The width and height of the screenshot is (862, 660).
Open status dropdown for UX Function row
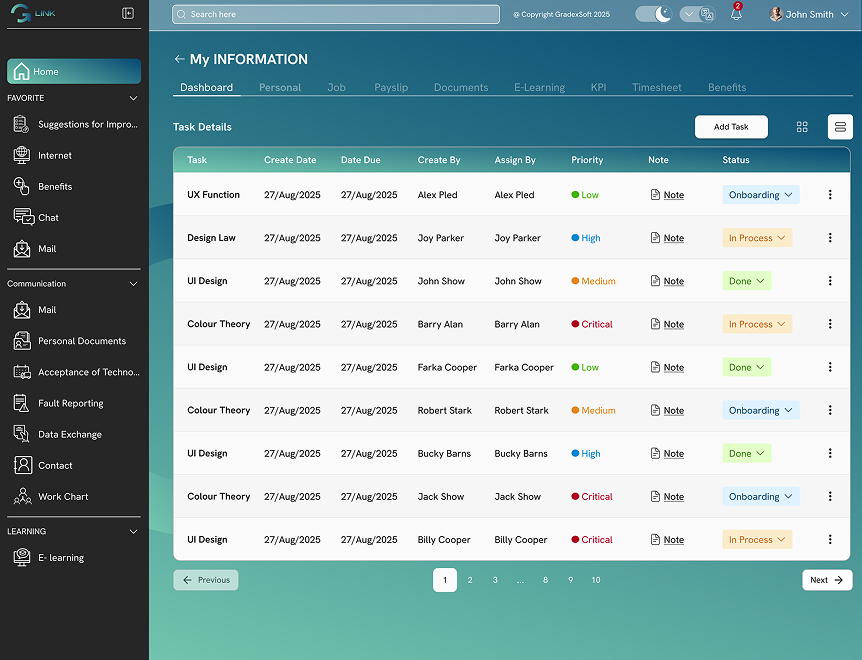(x=760, y=195)
